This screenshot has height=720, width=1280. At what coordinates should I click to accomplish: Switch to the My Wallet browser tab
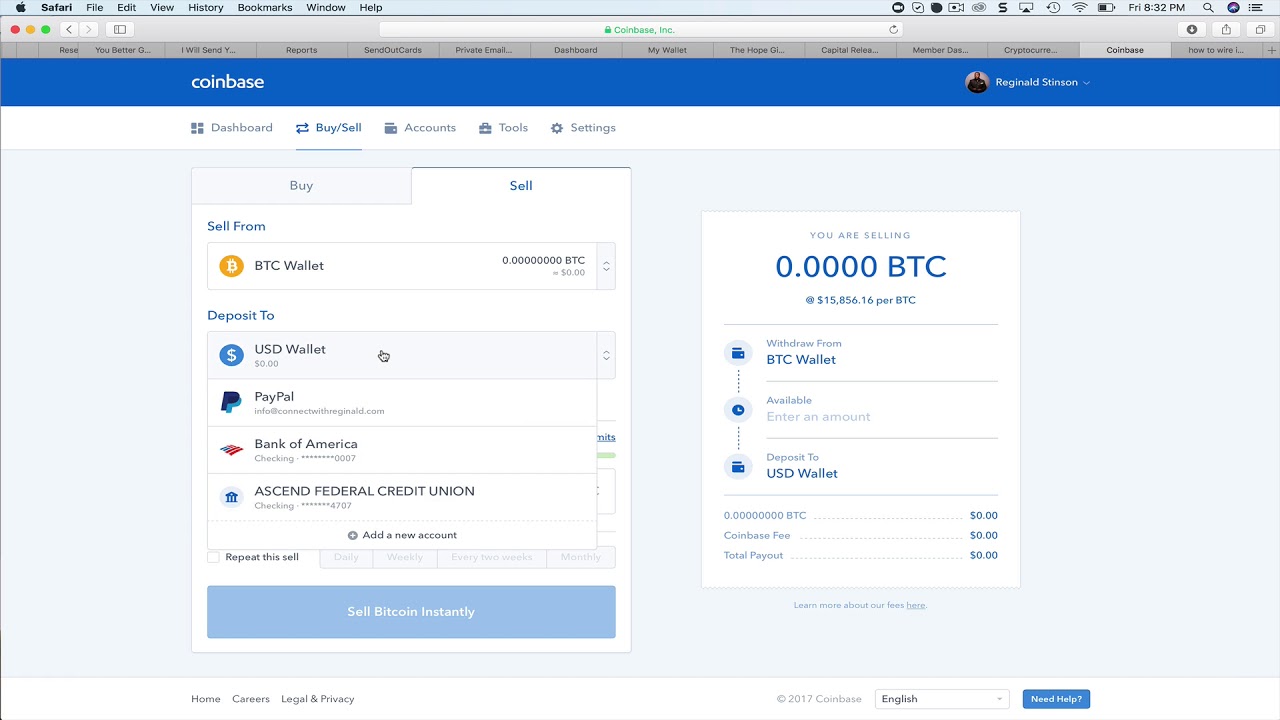pyautogui.click(x=667, y=50)
